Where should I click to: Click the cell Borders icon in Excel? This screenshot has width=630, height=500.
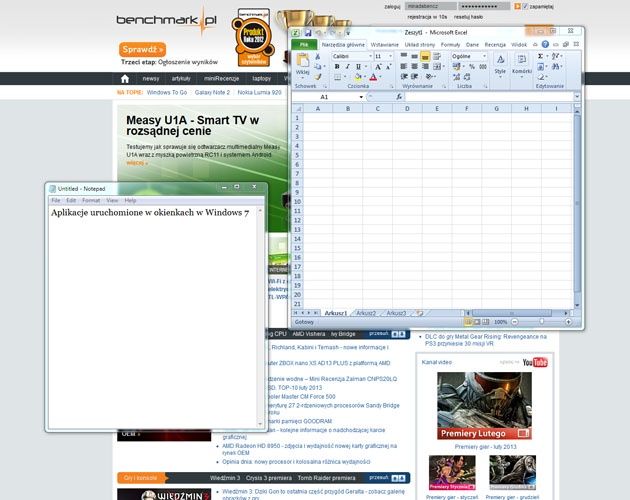coord(338,77)
